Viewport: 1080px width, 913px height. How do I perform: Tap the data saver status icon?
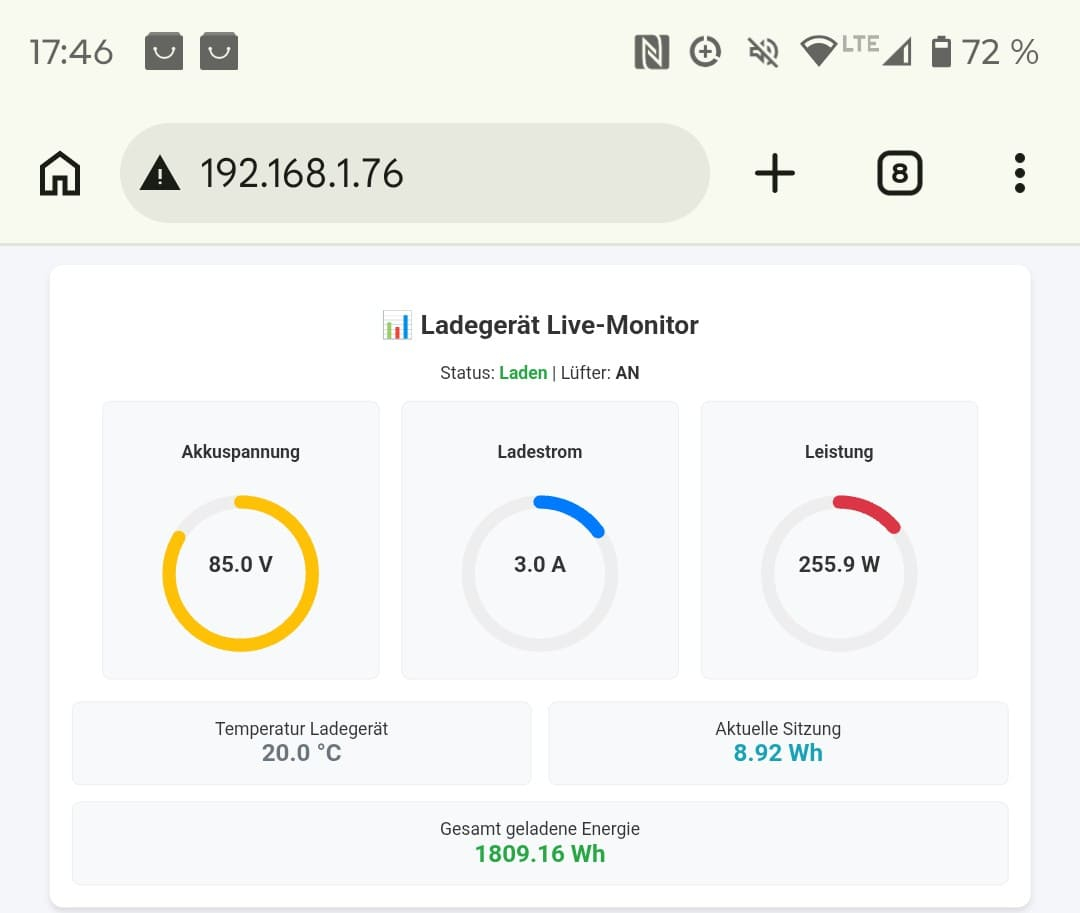pos(705,52)
